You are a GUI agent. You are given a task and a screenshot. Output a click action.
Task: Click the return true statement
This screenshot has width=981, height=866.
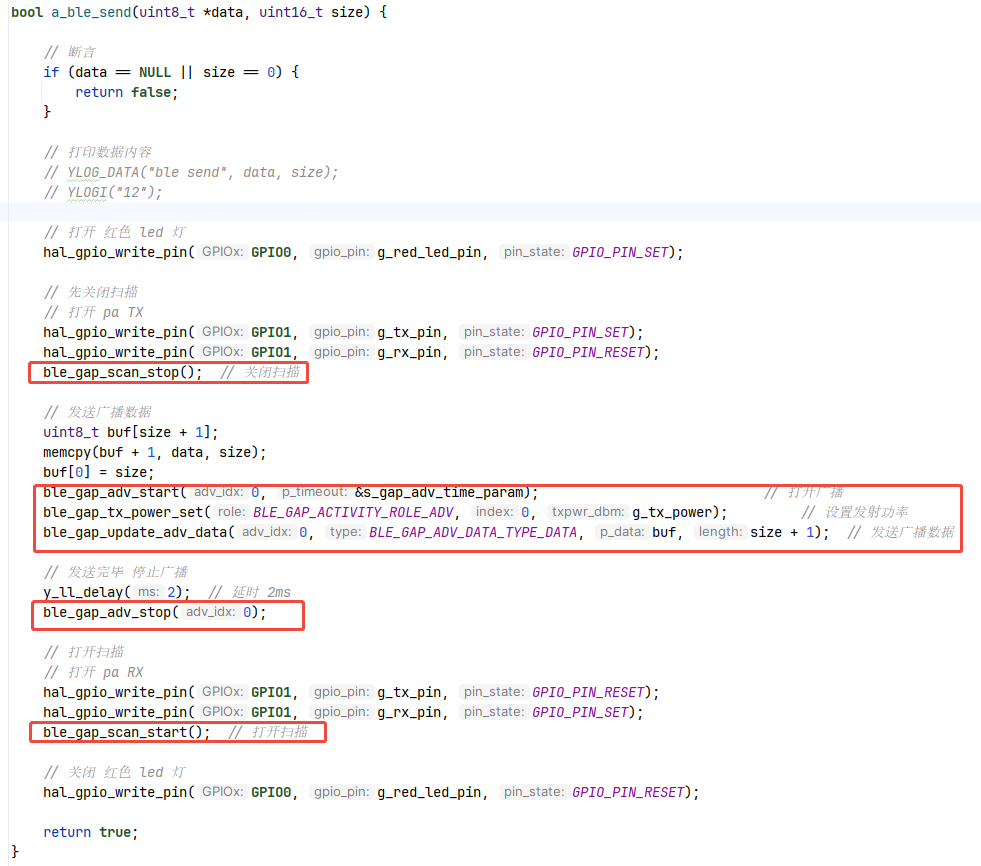pyautogui.click(x=89, y=831)
